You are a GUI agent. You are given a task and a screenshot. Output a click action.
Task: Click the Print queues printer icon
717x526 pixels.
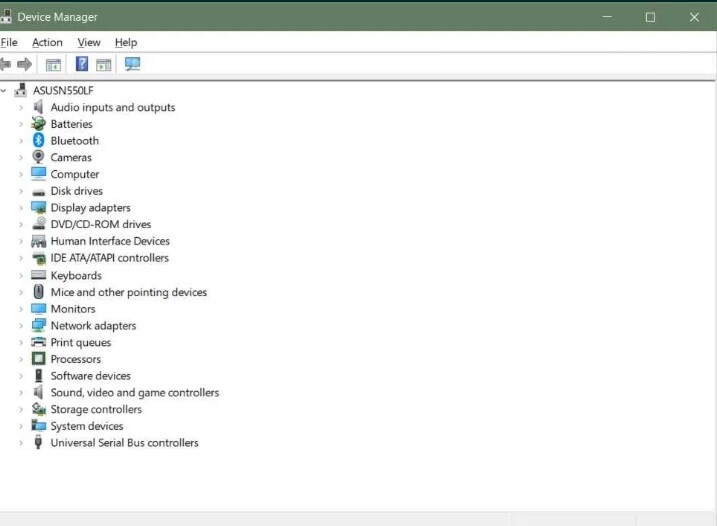click(x=38, y=342)
